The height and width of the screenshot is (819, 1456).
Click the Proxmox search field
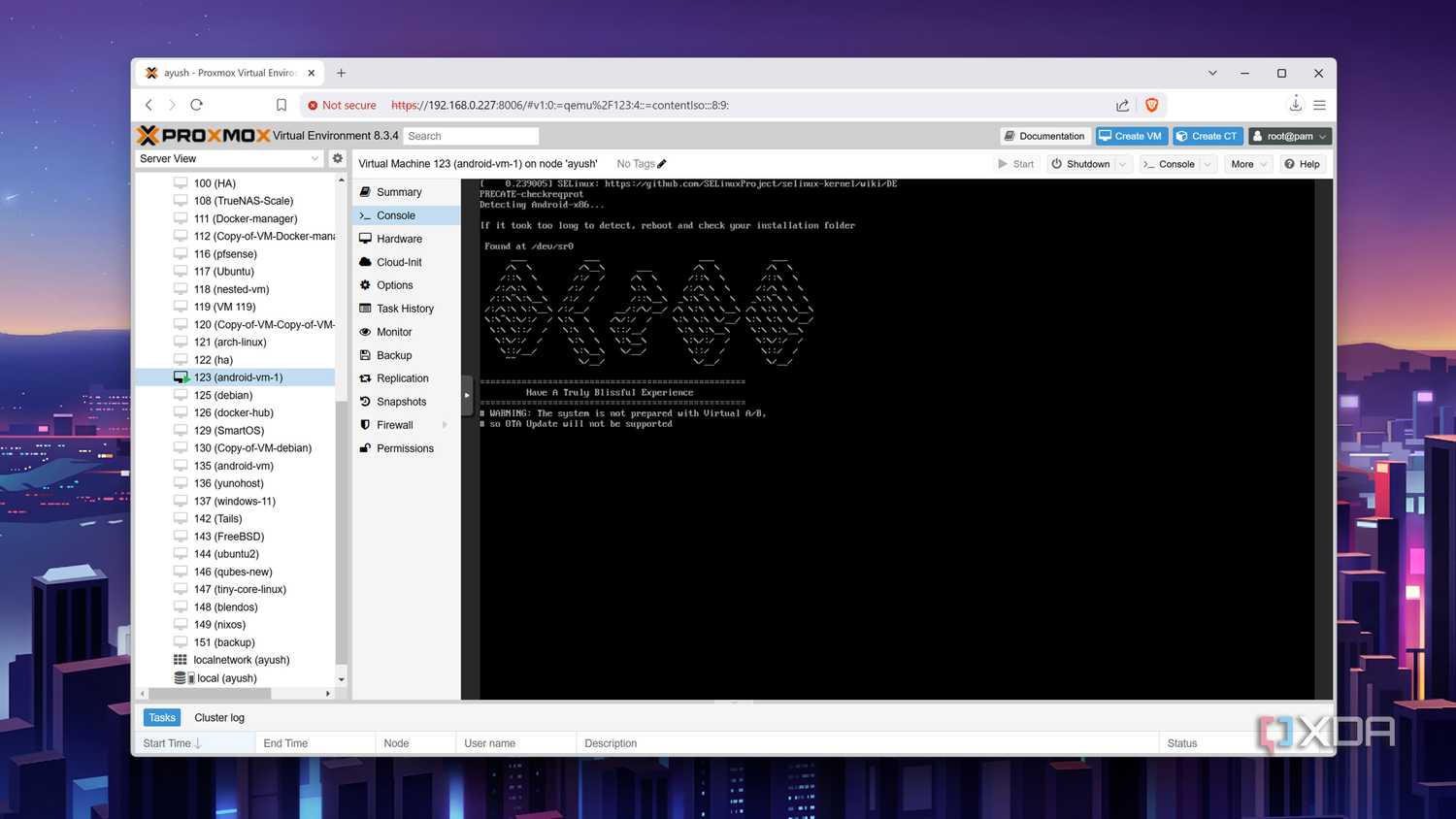(x=471, y=136)
